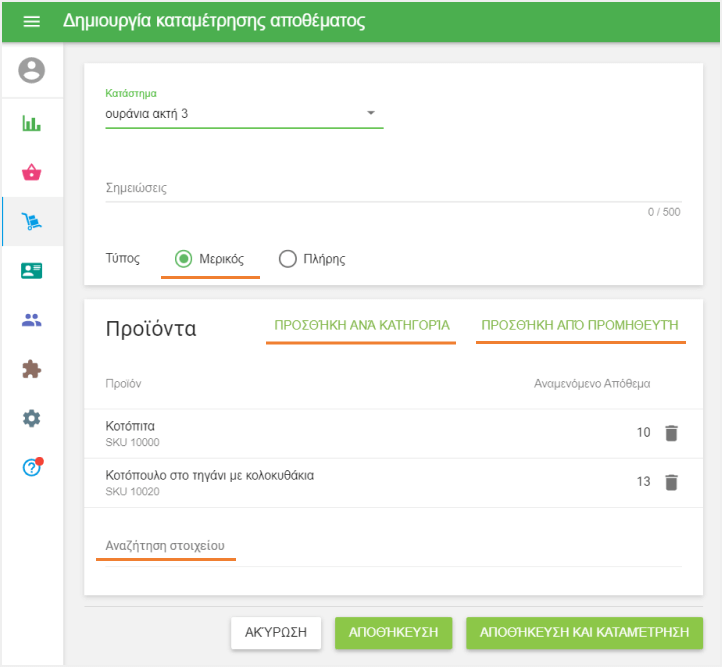722x667 pixels.
Task: Go to sales shopping basket icon
Action: coord(32,172)
